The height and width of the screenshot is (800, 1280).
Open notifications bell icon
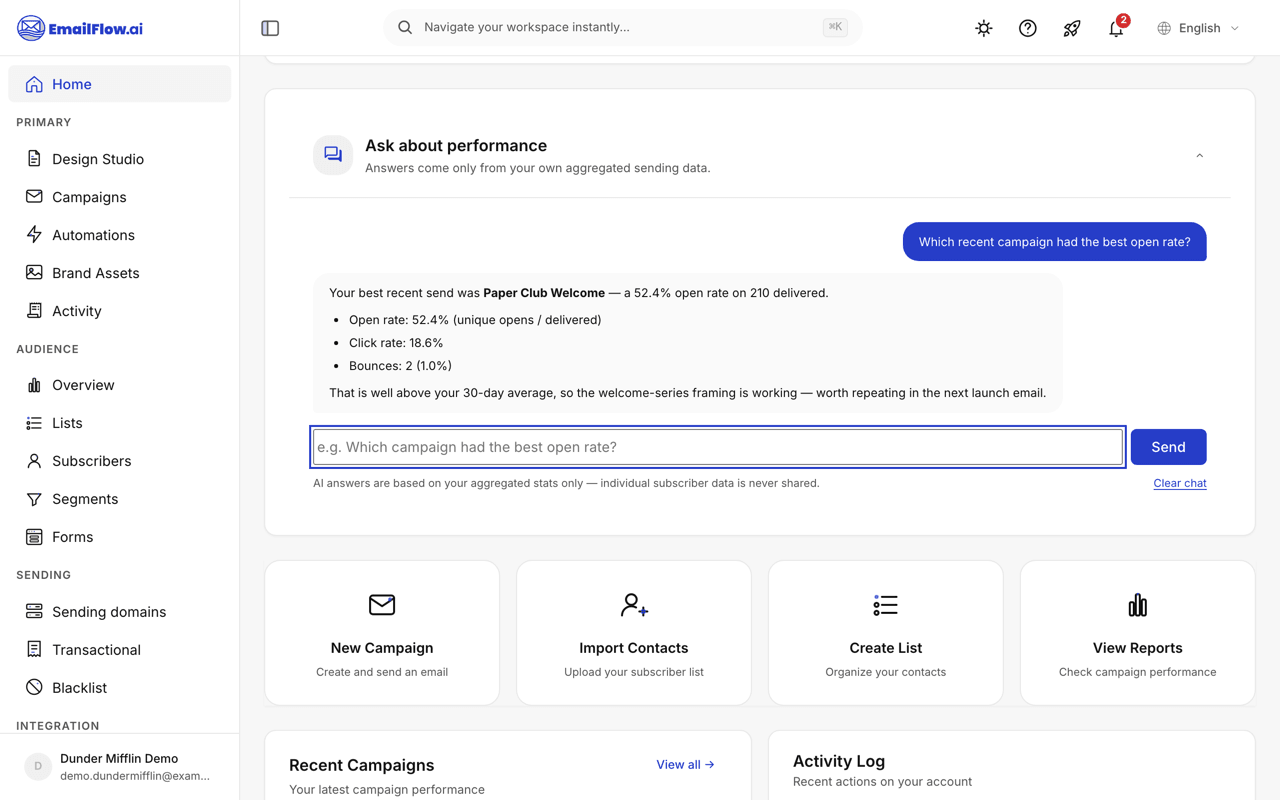(x=1116, y=28)
